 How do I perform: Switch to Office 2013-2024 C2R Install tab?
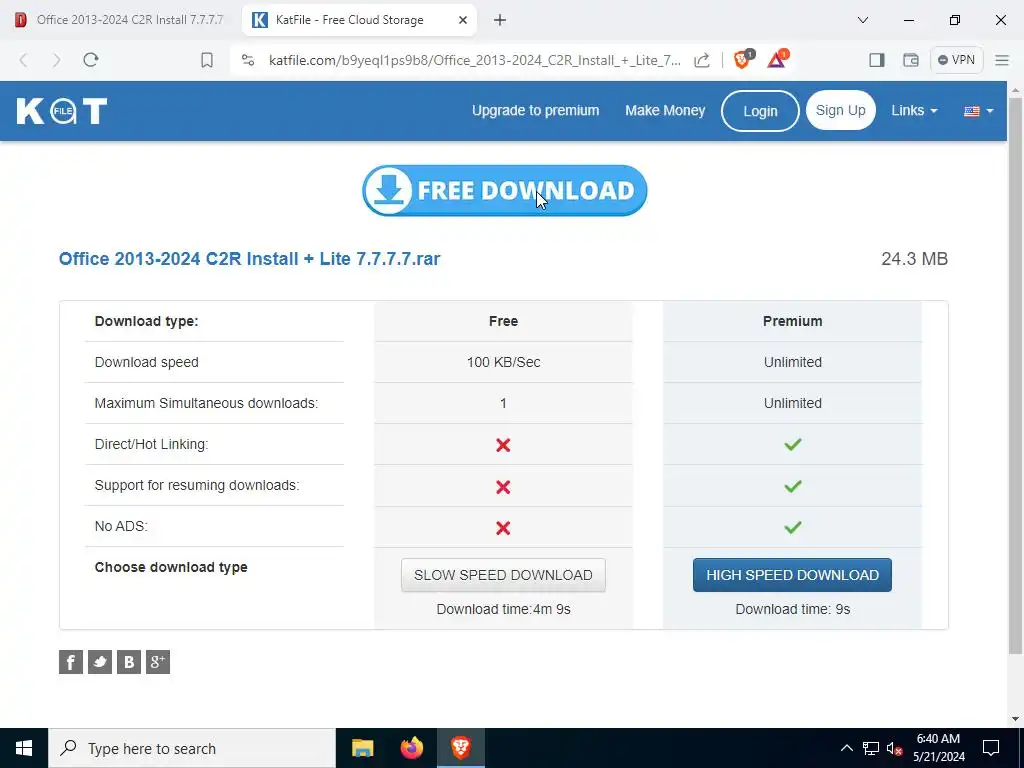121,20
